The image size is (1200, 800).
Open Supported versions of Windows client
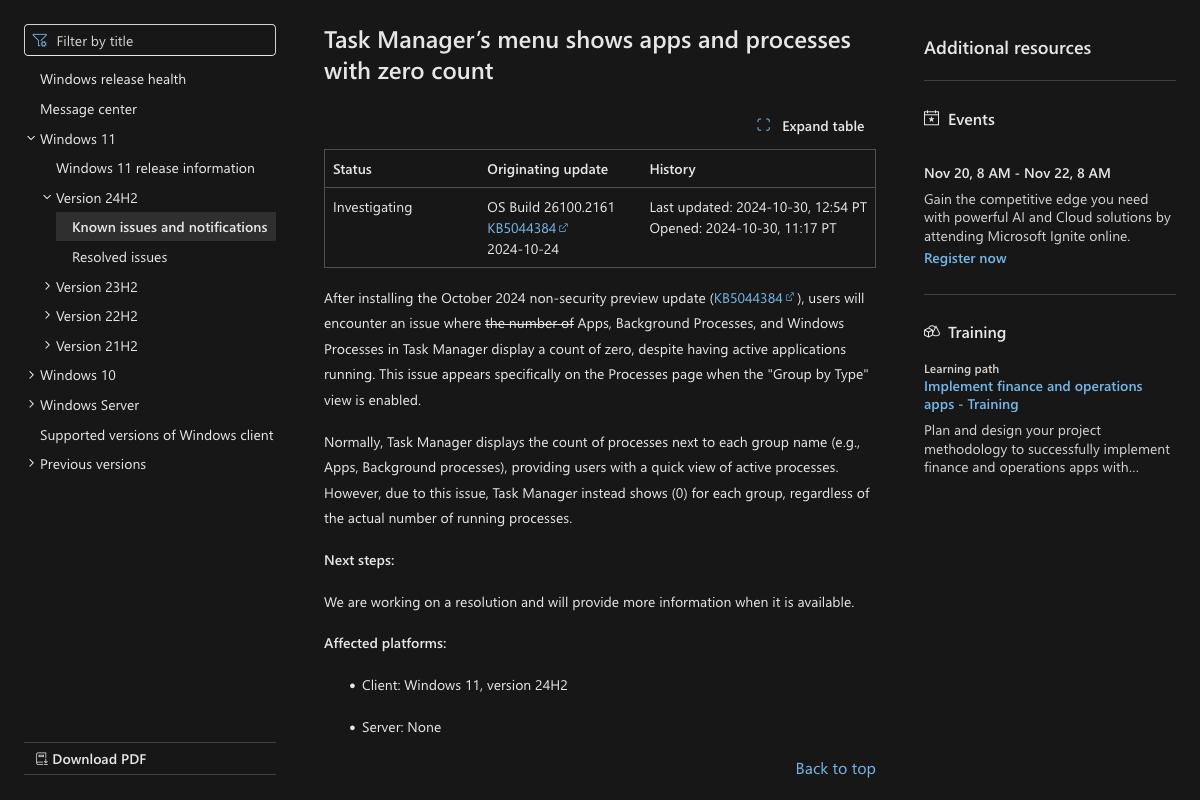157,435
